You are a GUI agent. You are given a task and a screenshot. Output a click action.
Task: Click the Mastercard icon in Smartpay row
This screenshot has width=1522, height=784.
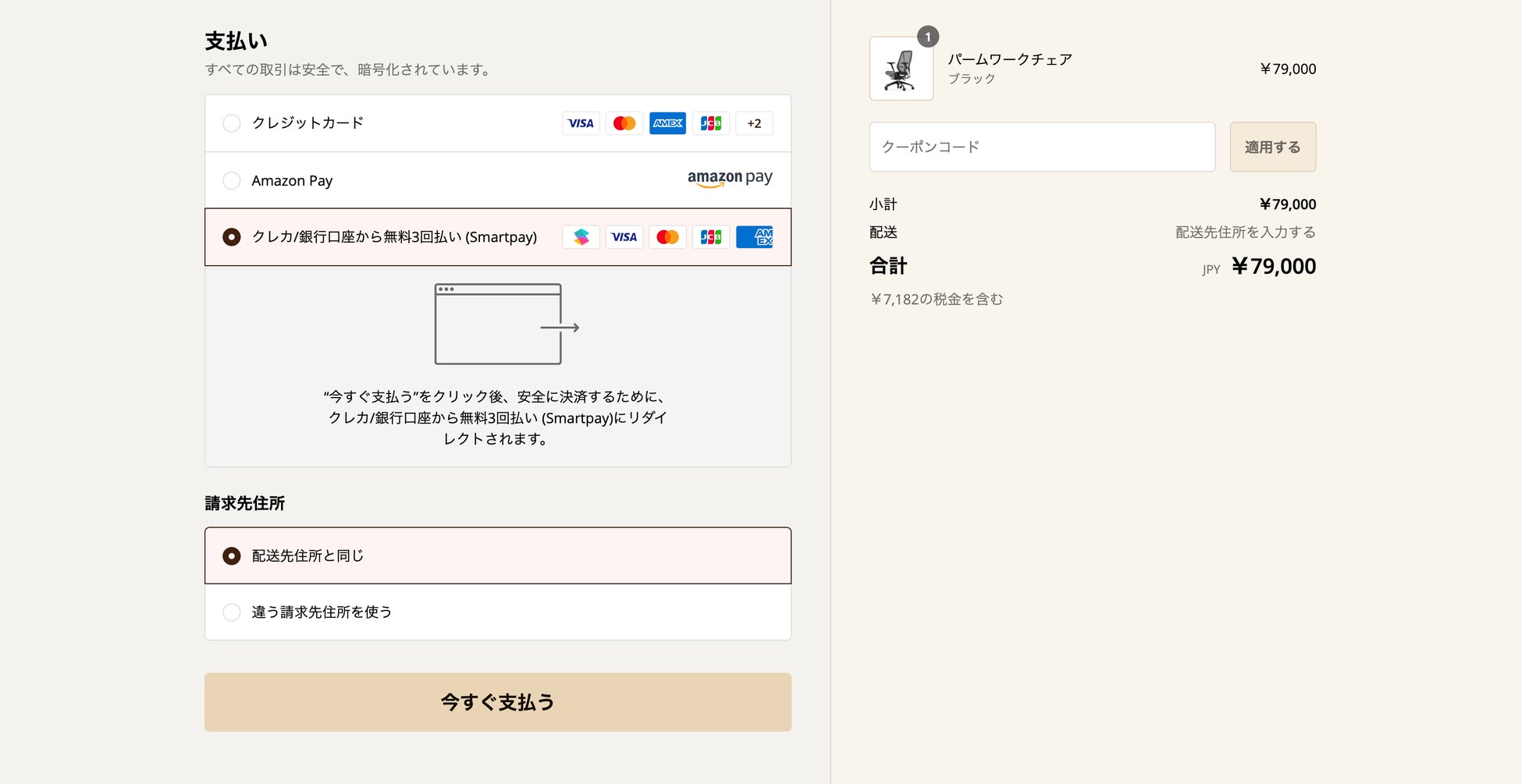667,237
